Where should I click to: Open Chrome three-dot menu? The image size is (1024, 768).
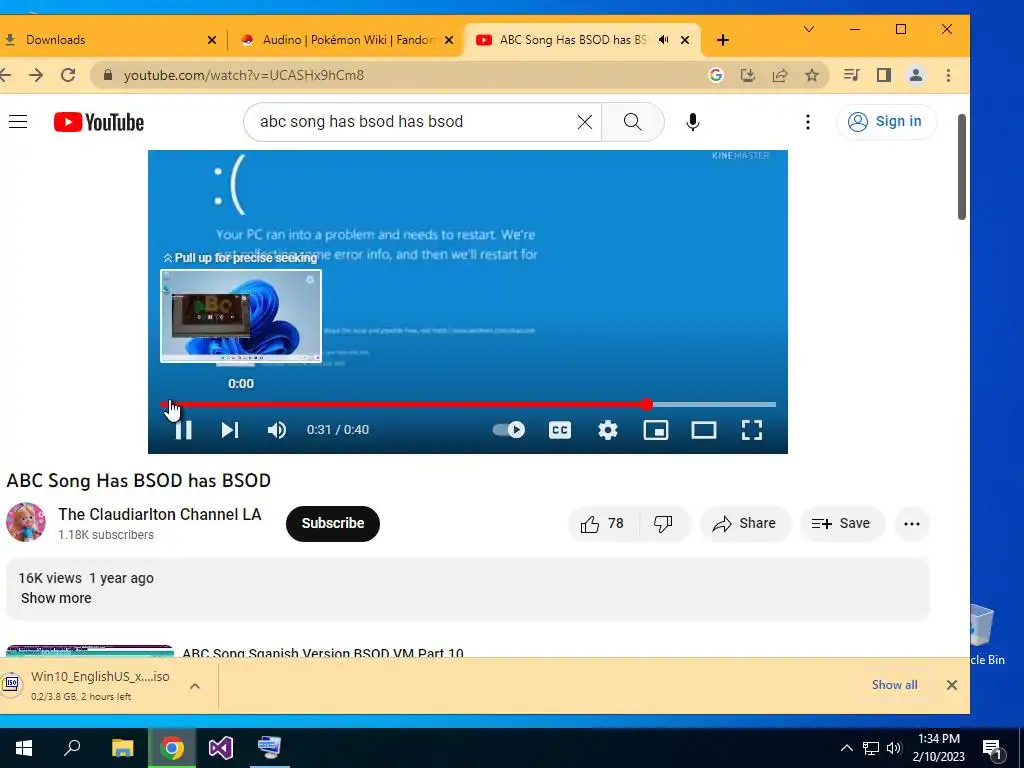click(x=948, y=75)
